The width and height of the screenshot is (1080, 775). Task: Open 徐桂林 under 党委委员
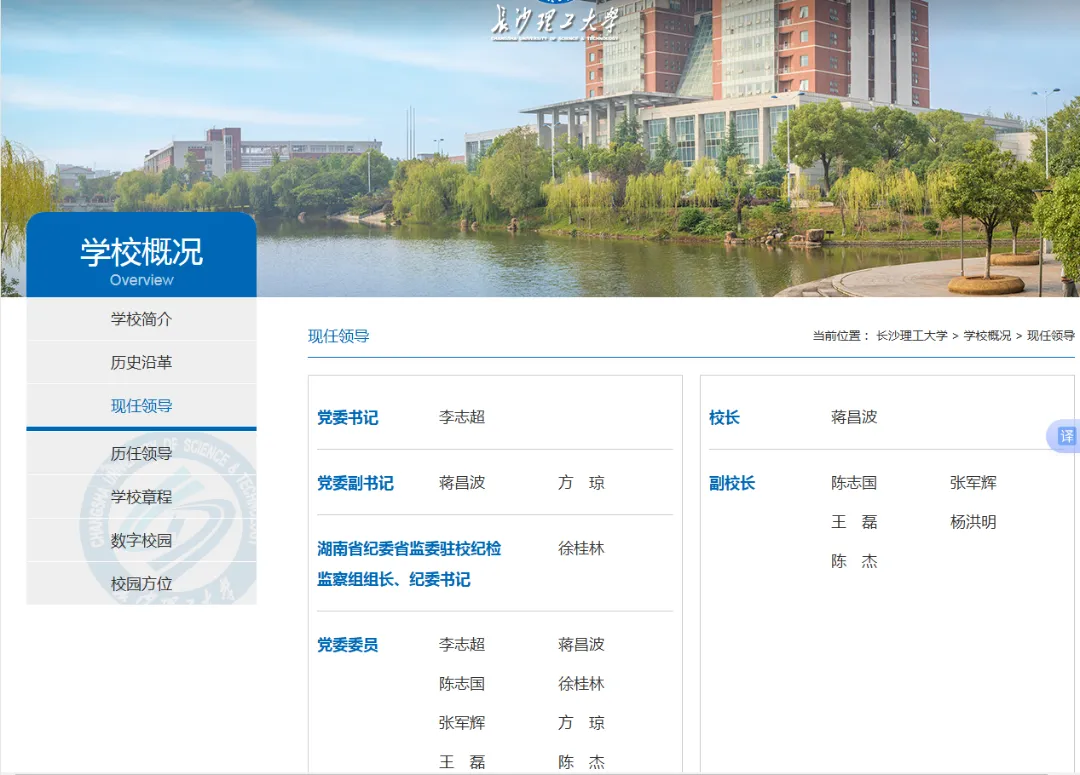coord(581,683)
